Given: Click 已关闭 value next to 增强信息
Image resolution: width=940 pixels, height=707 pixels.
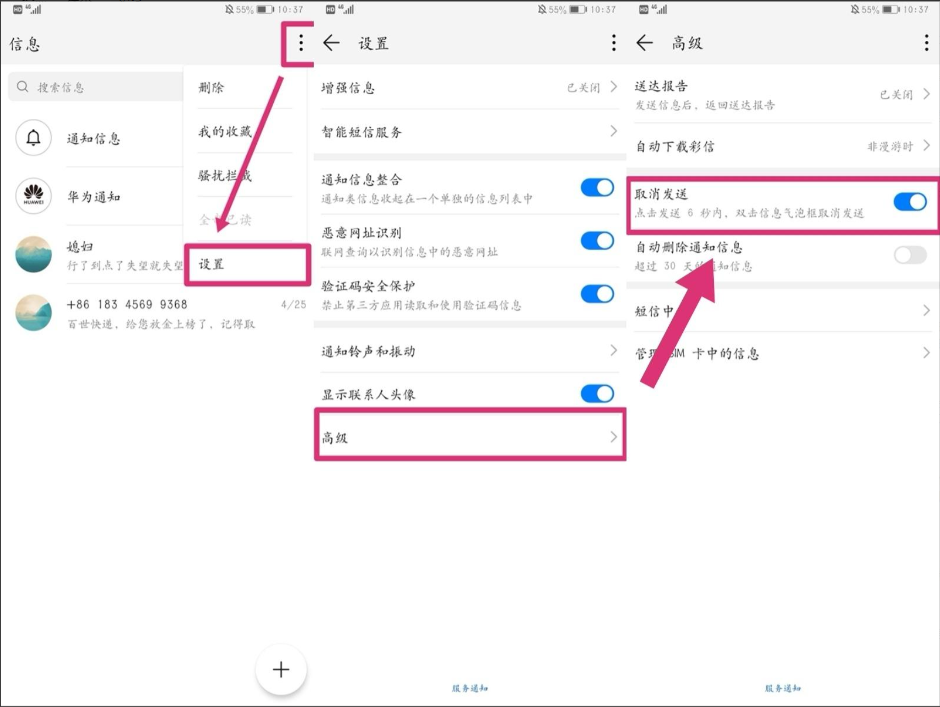Looking at the screenshot, I should 583,88.
